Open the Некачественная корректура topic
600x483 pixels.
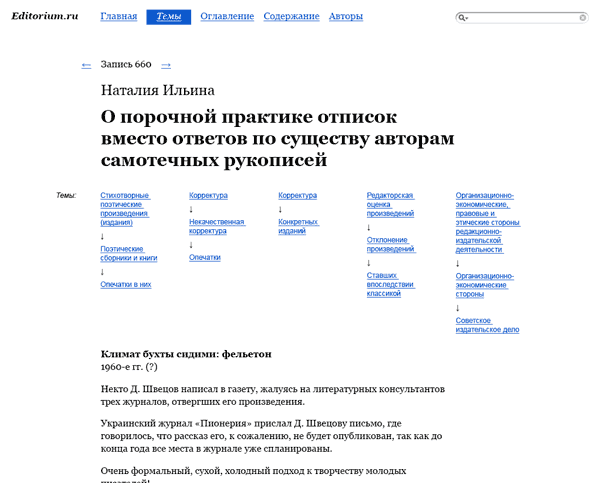(216, 226)
